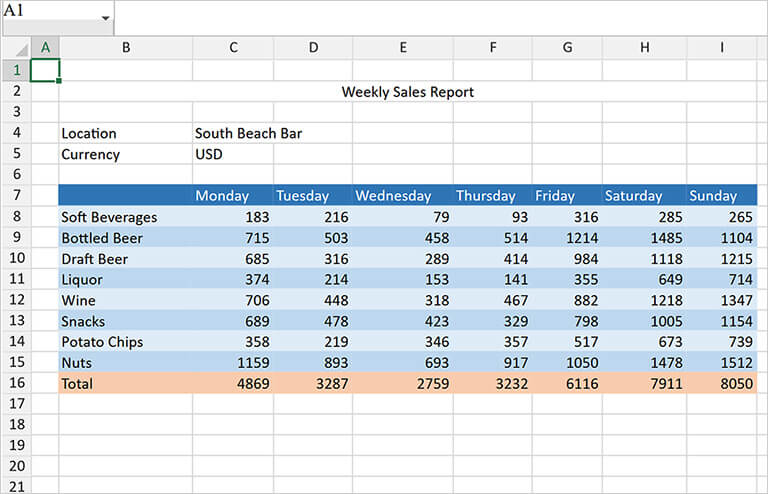The height and width of the screenshot is (494, 768).
Task: Click the Weekly Sales Report title cell
Action: (x=407, y=92)
